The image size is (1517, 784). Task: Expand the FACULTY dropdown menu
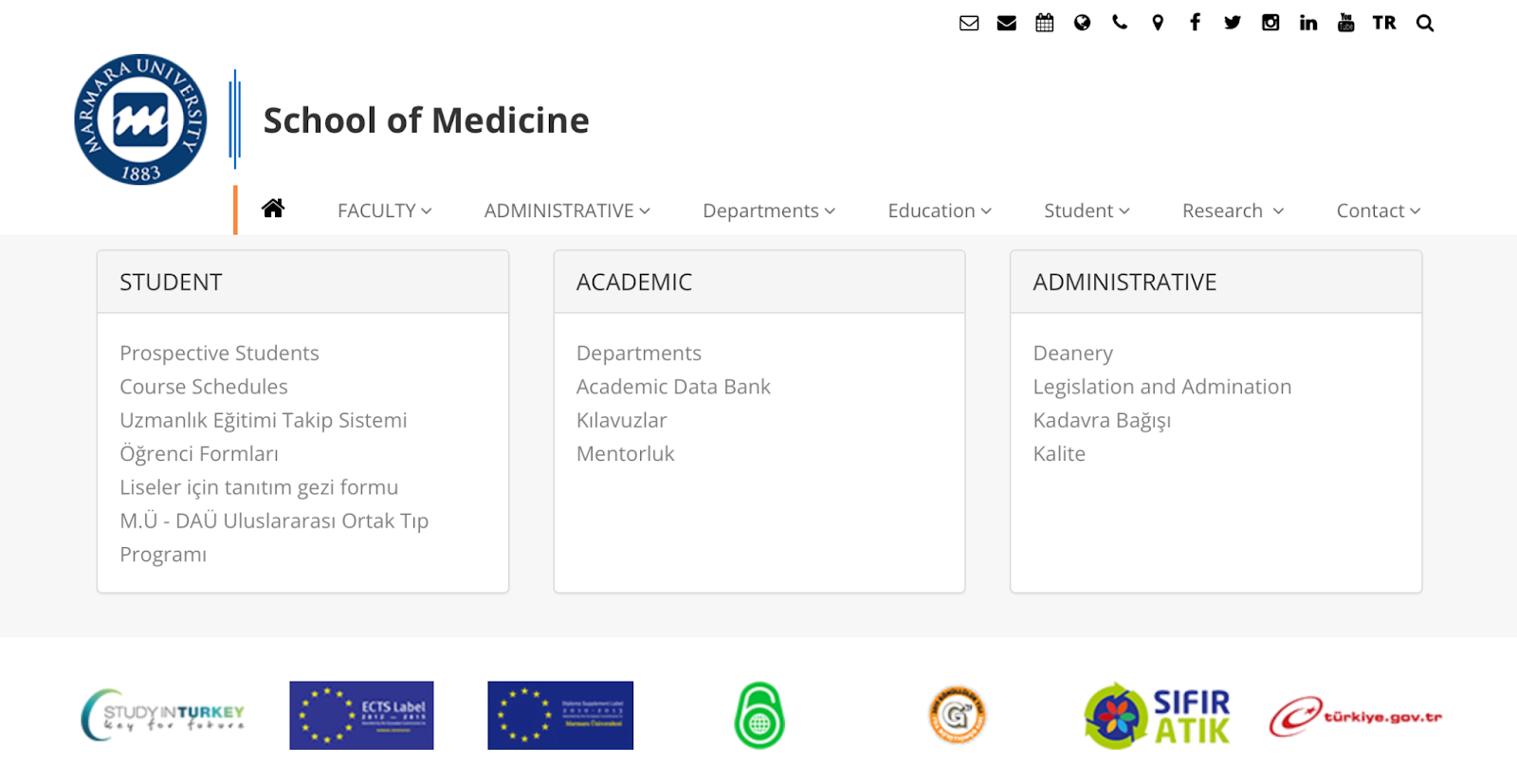coord(385,210)
